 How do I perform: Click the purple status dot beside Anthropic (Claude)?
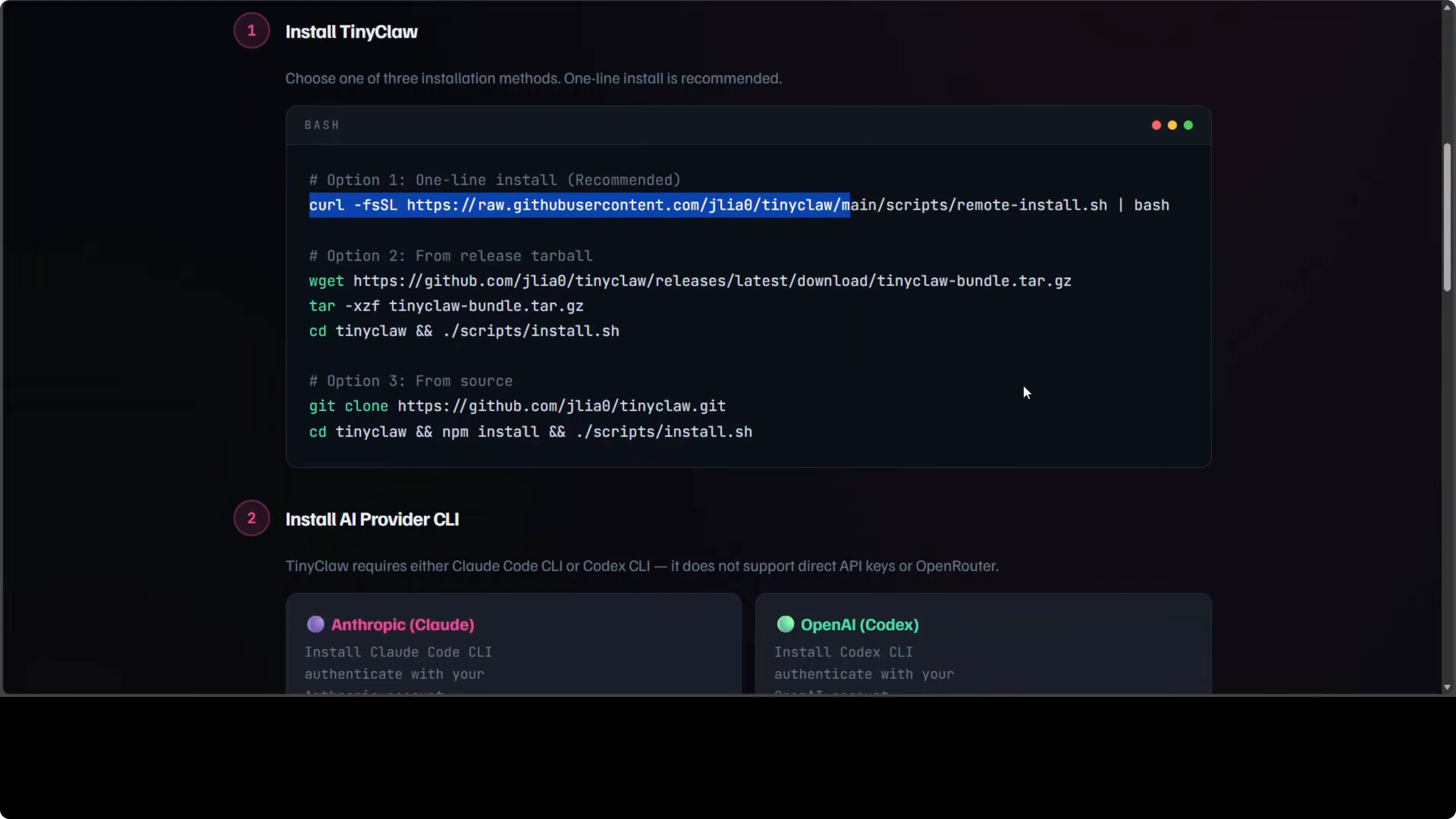[315, 624]
